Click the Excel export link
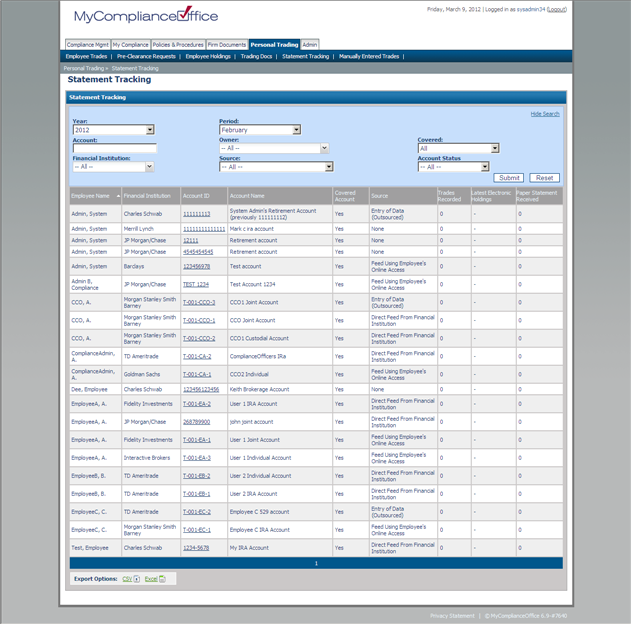The image size is (631, 624). coord(151,579)
